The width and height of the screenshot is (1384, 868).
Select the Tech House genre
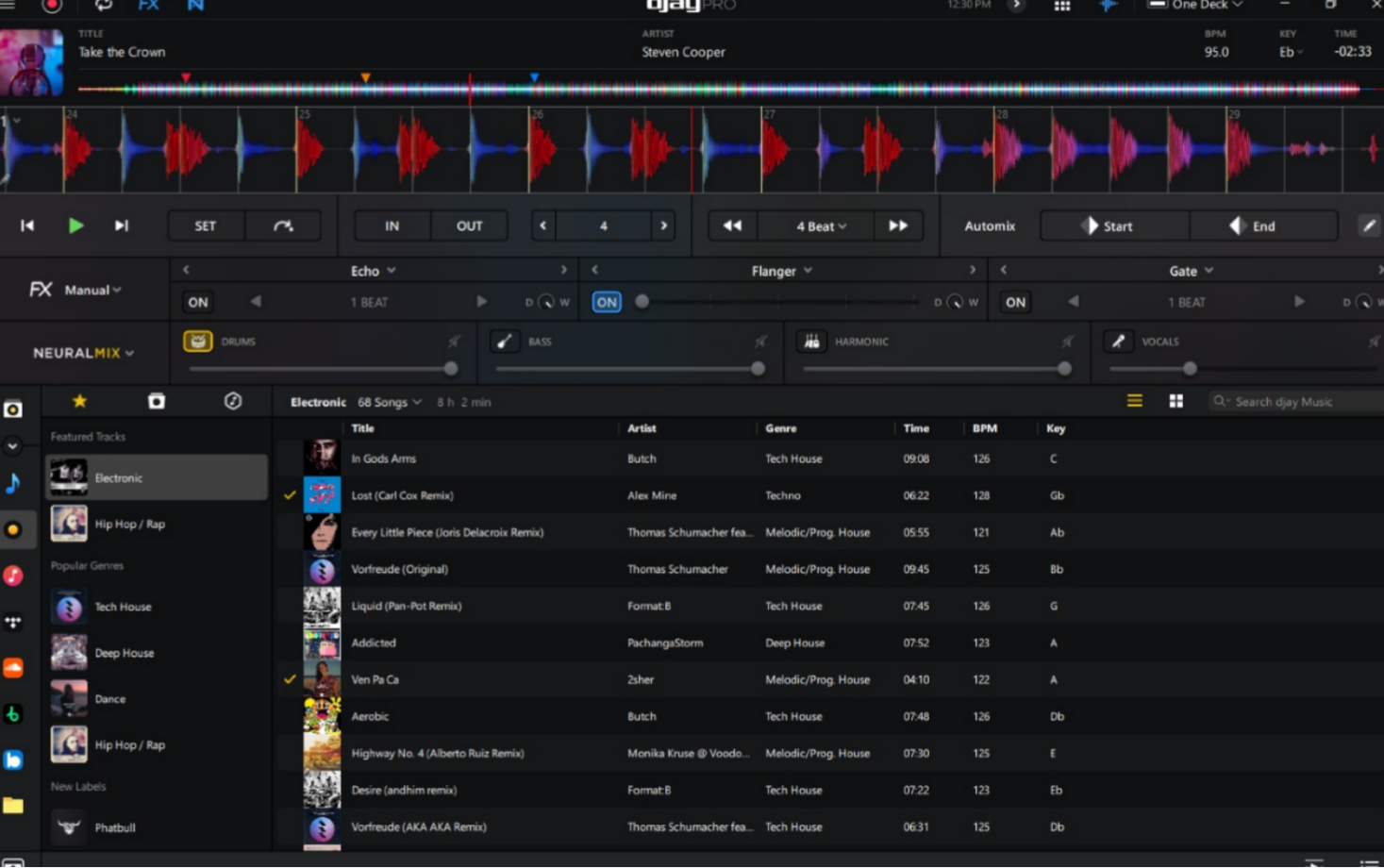point(157,607)
